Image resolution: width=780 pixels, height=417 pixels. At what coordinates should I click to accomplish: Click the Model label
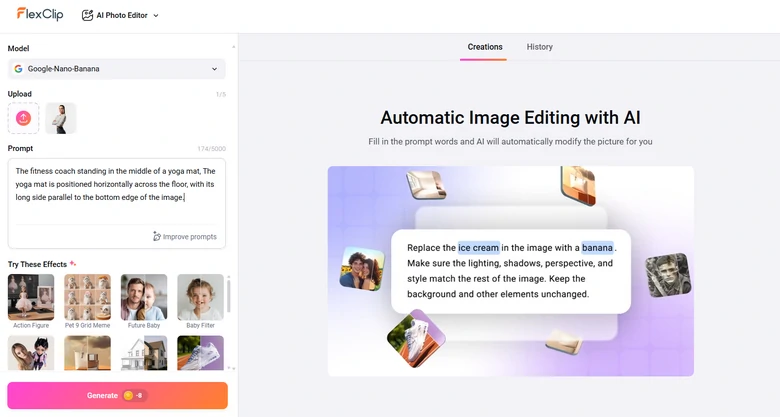pos(18,48)
